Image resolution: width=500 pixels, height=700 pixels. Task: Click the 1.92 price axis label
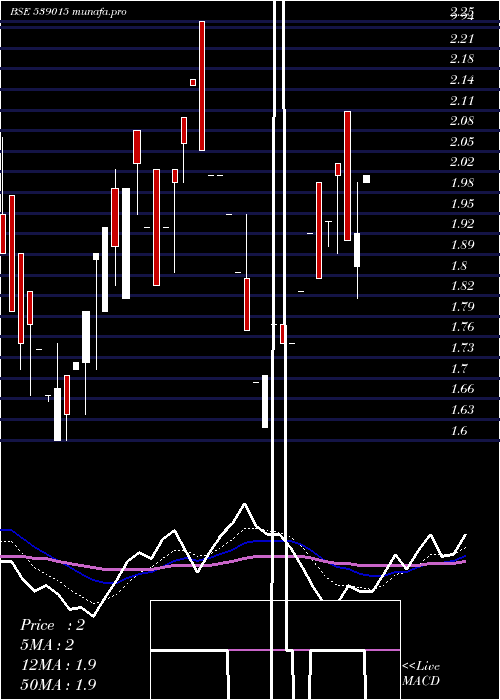pyautogui.click(x=462, y=224)
